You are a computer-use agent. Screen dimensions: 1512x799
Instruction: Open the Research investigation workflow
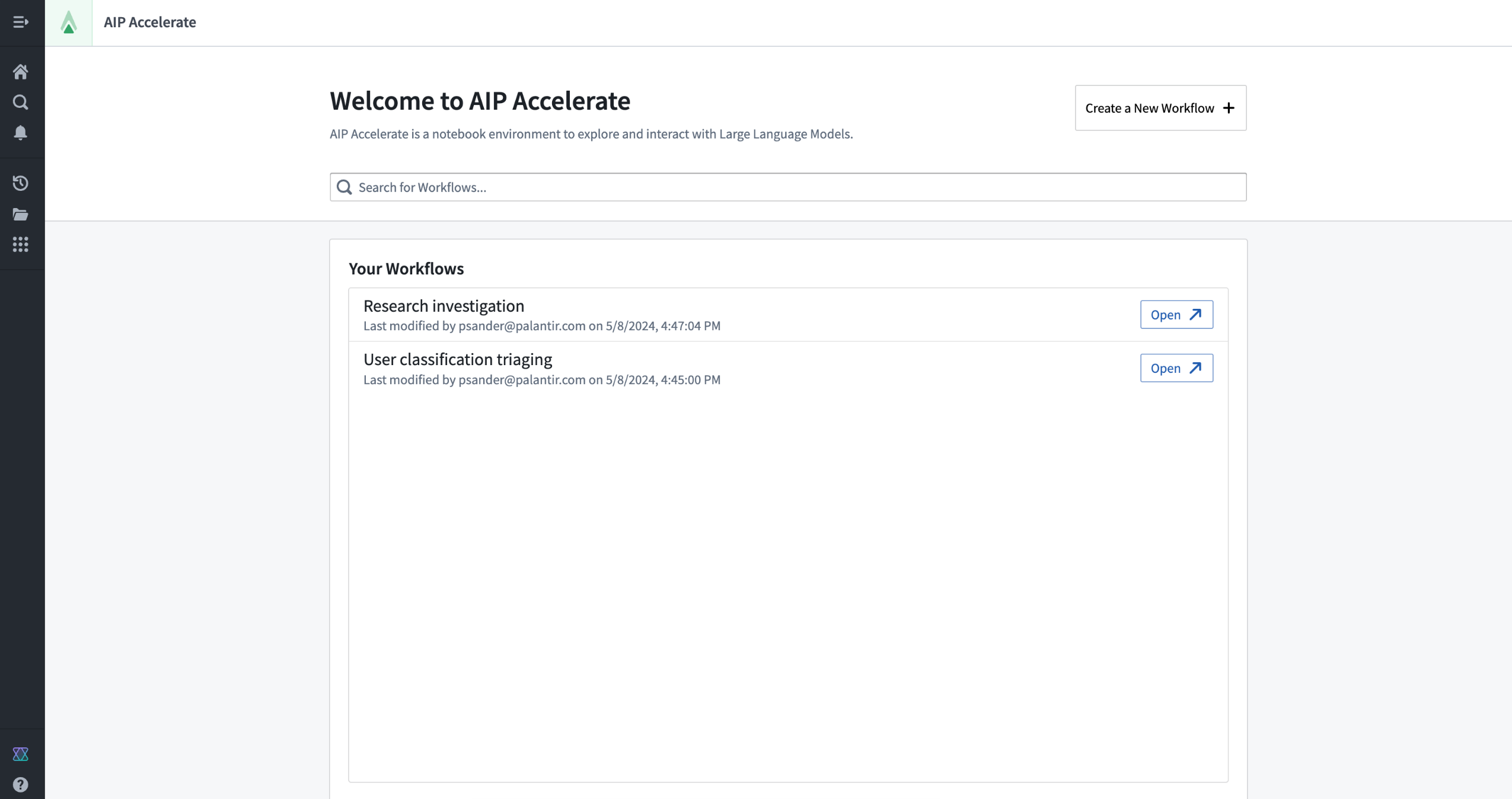tap(1177, 314)
